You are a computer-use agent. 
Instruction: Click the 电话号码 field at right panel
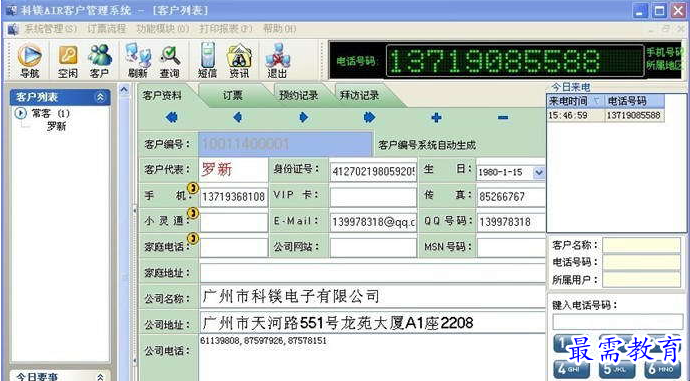click(x=641, y=262)
